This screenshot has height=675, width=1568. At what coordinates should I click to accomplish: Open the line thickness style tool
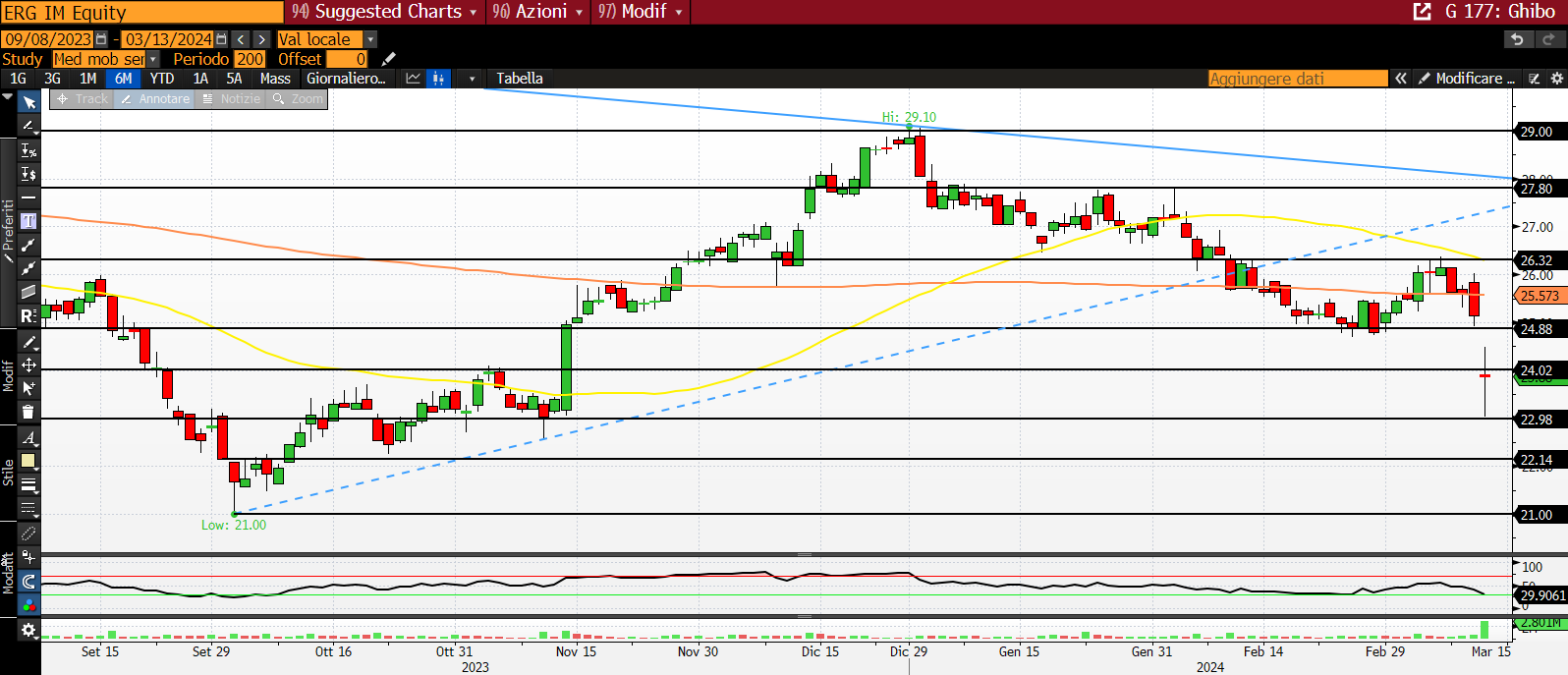point(28,484)
